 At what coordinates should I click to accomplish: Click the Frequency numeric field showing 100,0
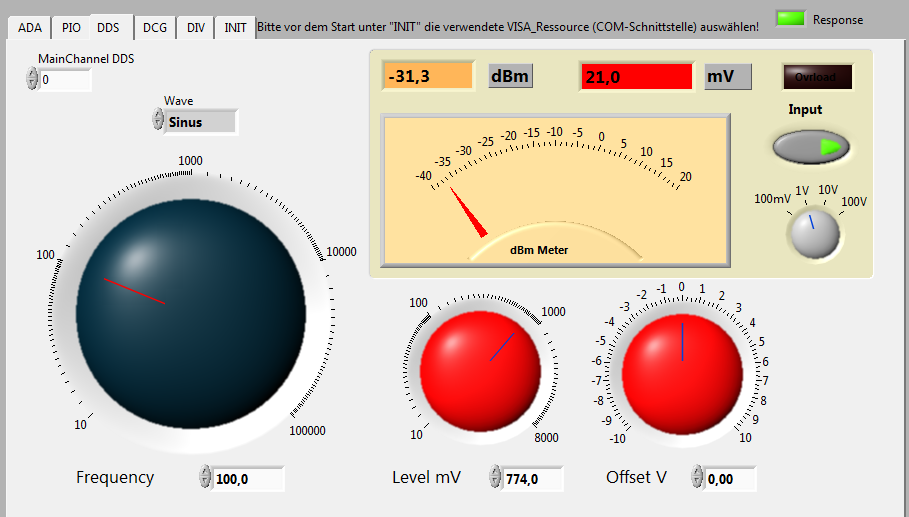[248, 479]
